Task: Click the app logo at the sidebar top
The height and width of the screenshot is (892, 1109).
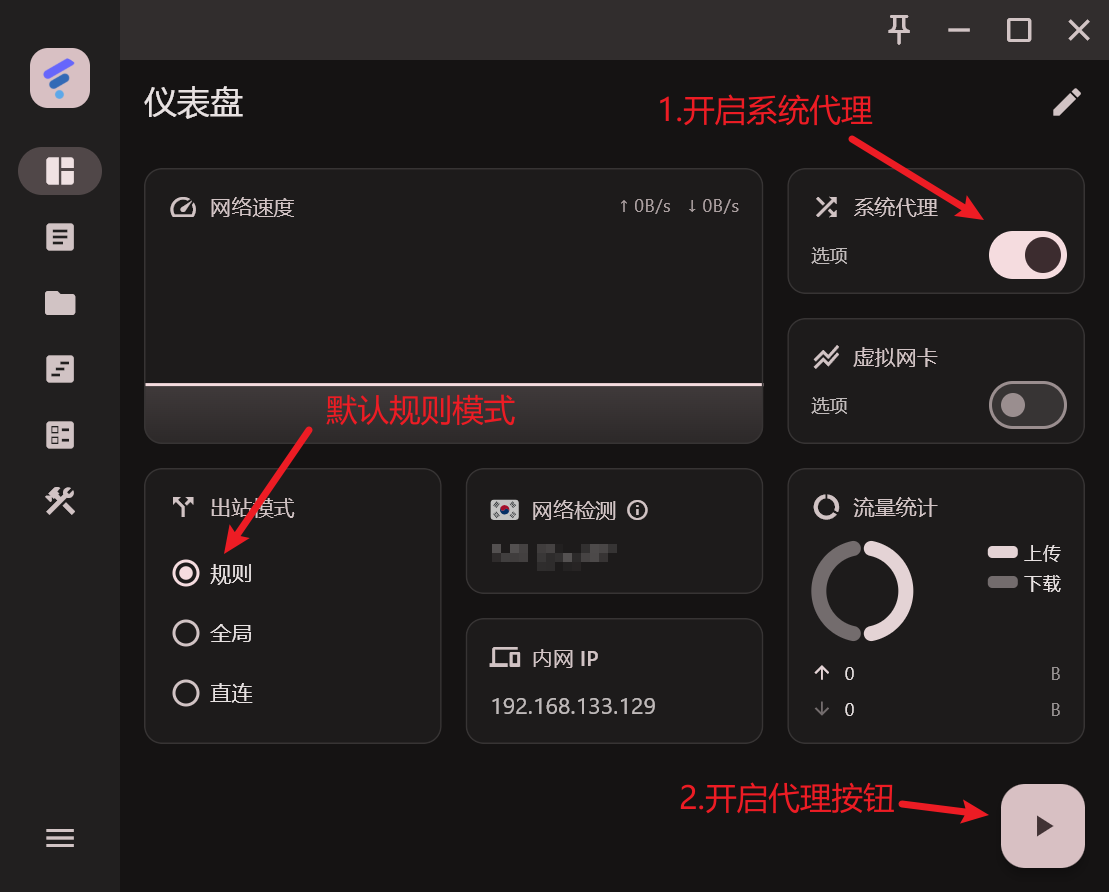Action: pos(60,78)
